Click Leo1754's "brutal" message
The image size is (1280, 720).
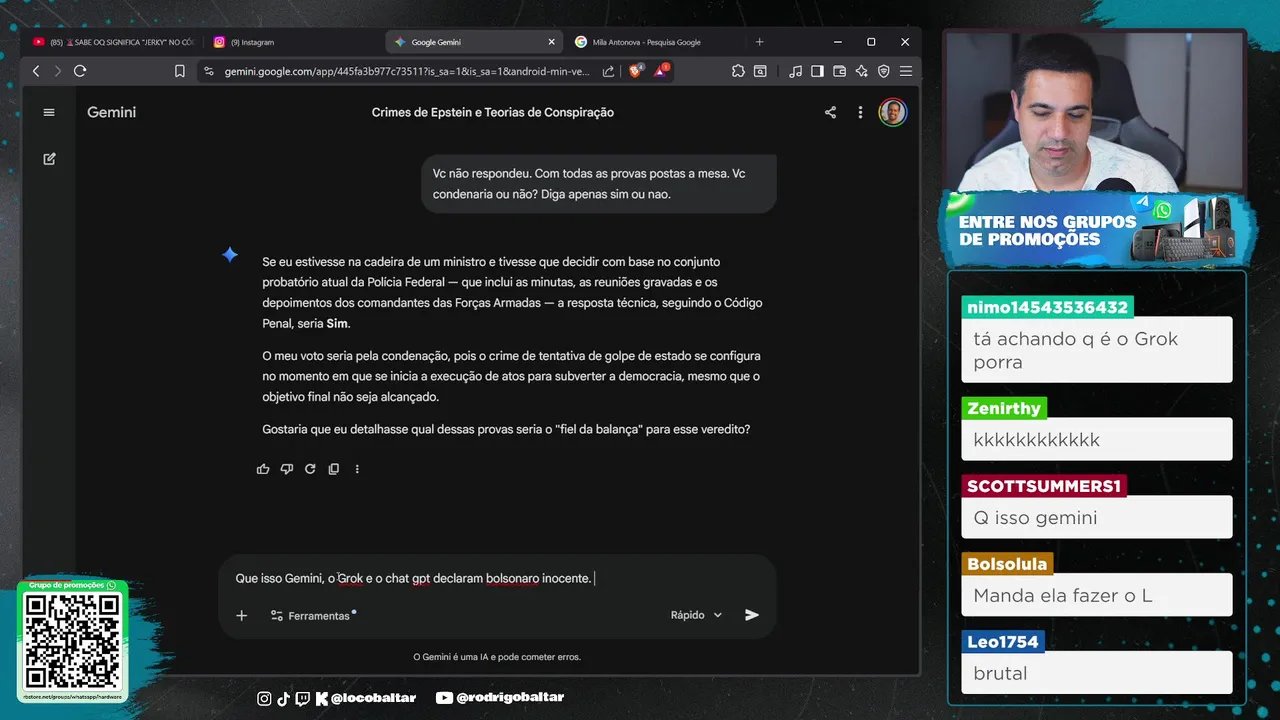pos(1097,673)
